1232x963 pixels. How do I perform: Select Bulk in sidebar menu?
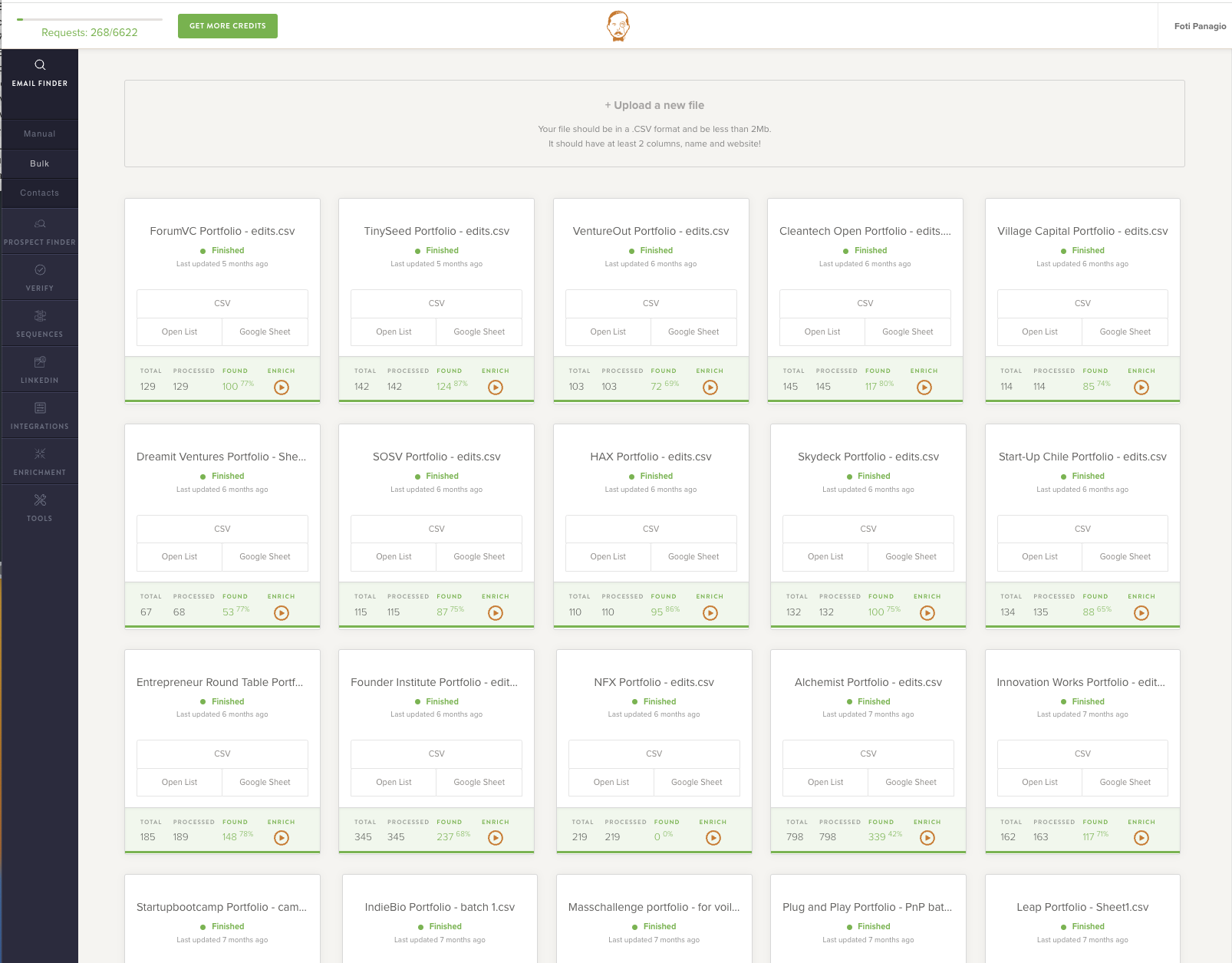click(x=40, y=163)
